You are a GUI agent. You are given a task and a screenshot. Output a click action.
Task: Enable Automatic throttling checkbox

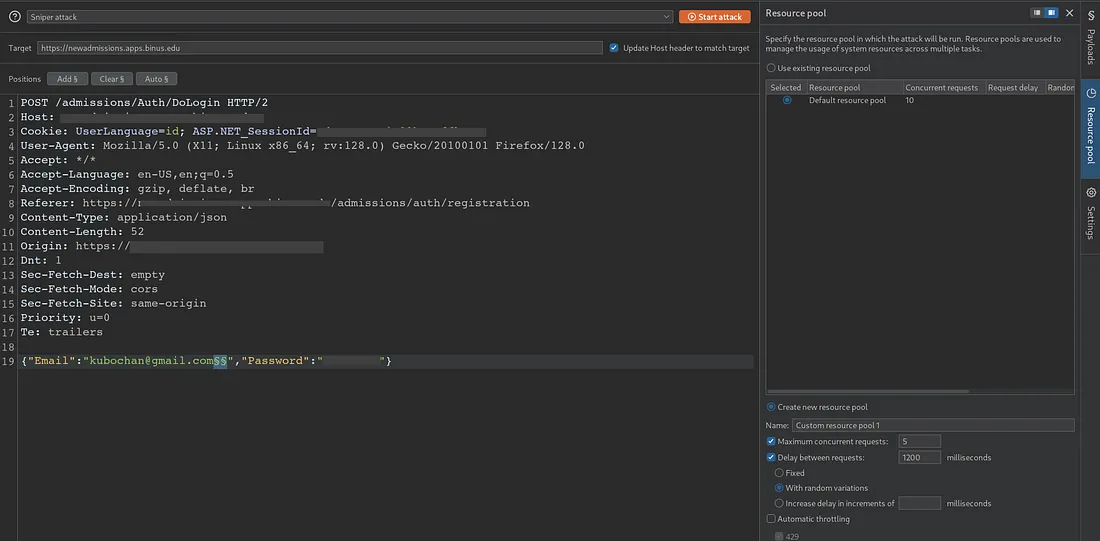tap(771, 519)
